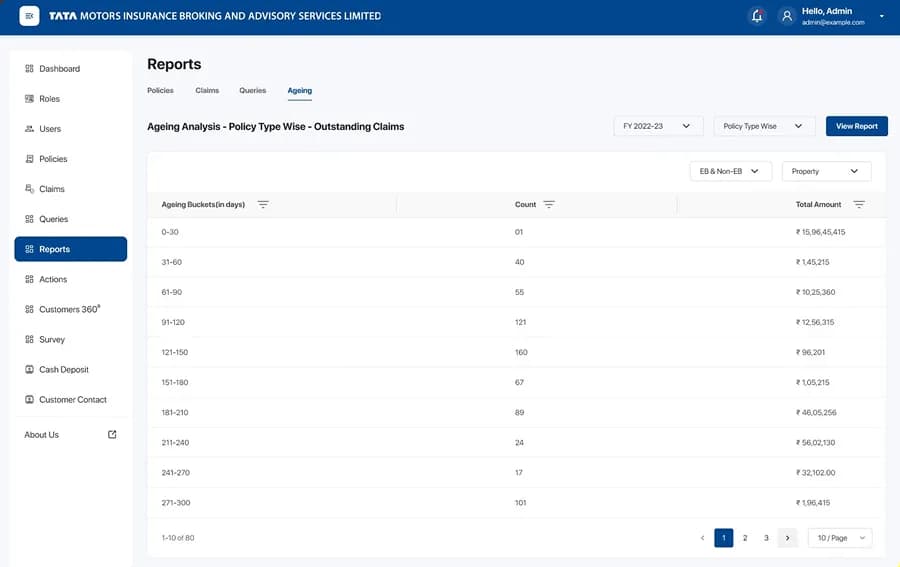Screen dimensions: 900x567
Task: Expand the EB & Non-EB dropdown
Action: (730, 171)
